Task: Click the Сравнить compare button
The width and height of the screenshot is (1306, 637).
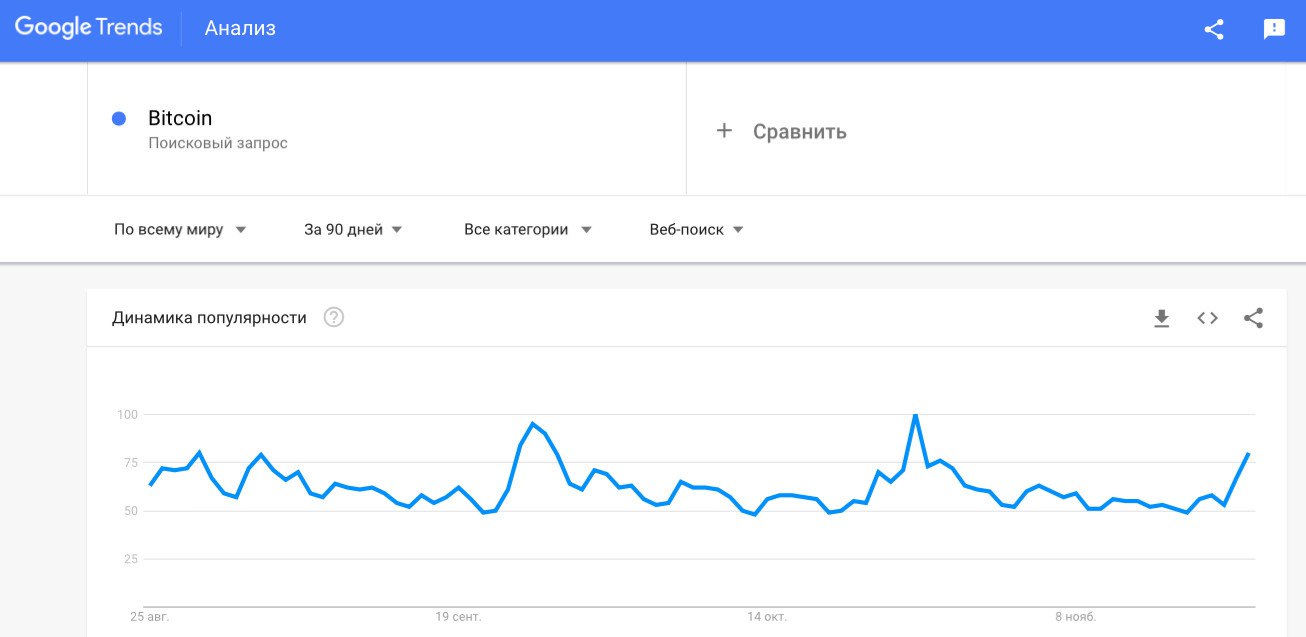Action: 799,131
